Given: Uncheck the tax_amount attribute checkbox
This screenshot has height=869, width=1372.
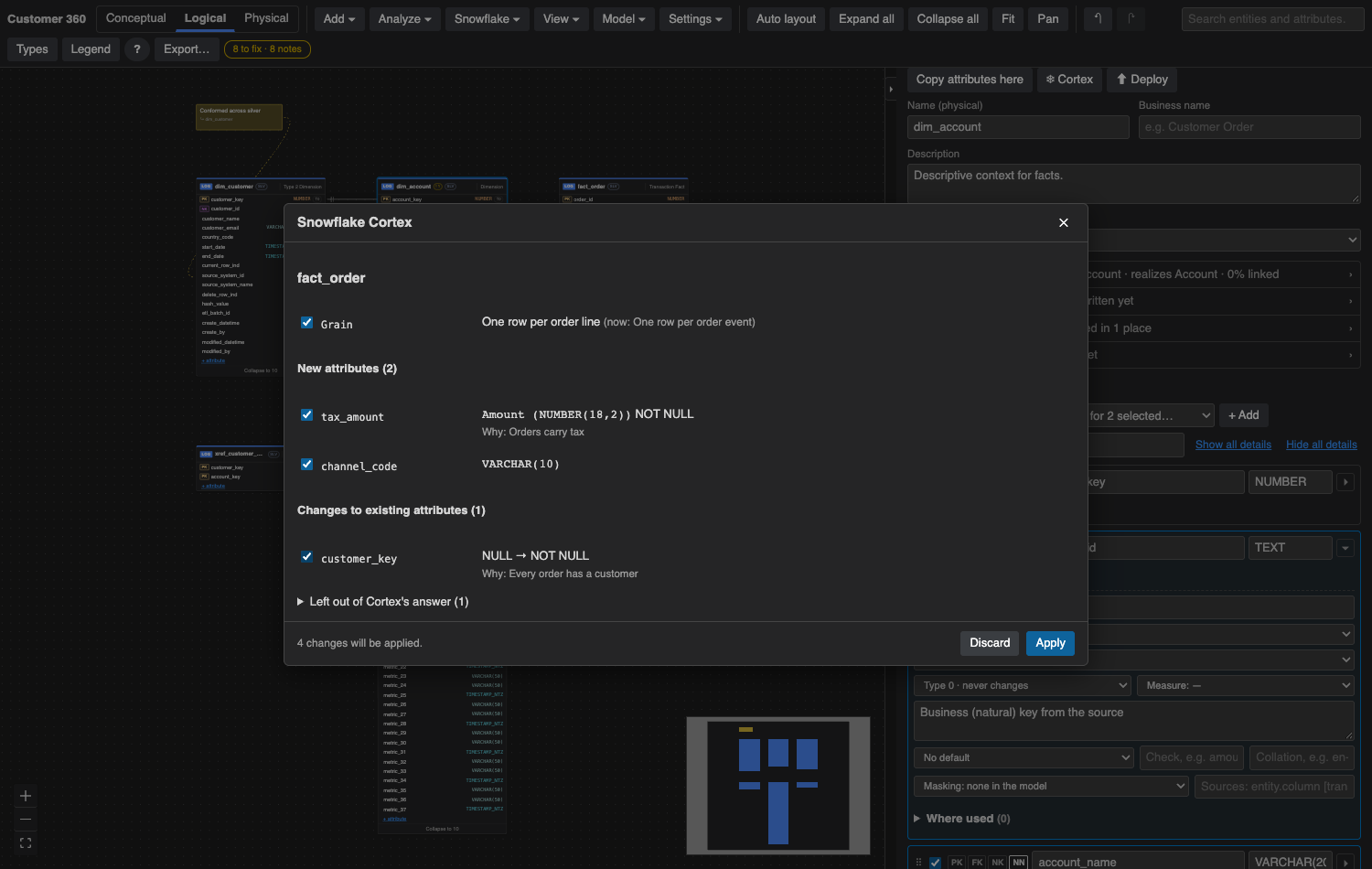Looking at the screenshot, I should pyautogui.click(x=307, y=415).
